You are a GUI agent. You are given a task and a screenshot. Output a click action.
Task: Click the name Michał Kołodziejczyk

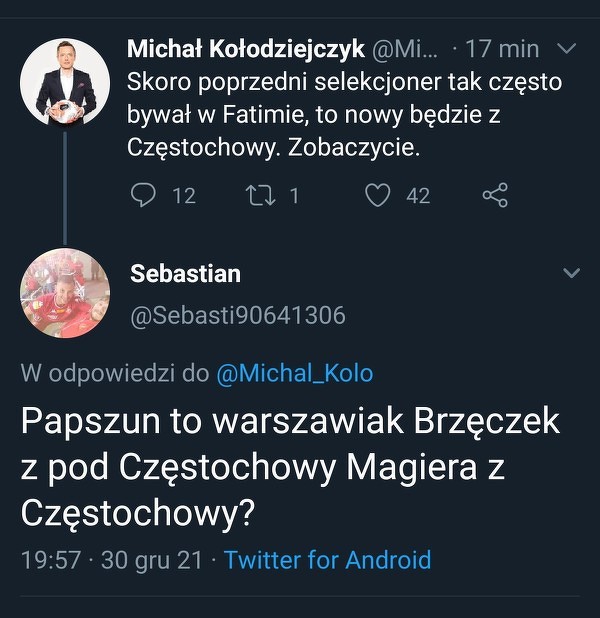(x=245, y=49)
